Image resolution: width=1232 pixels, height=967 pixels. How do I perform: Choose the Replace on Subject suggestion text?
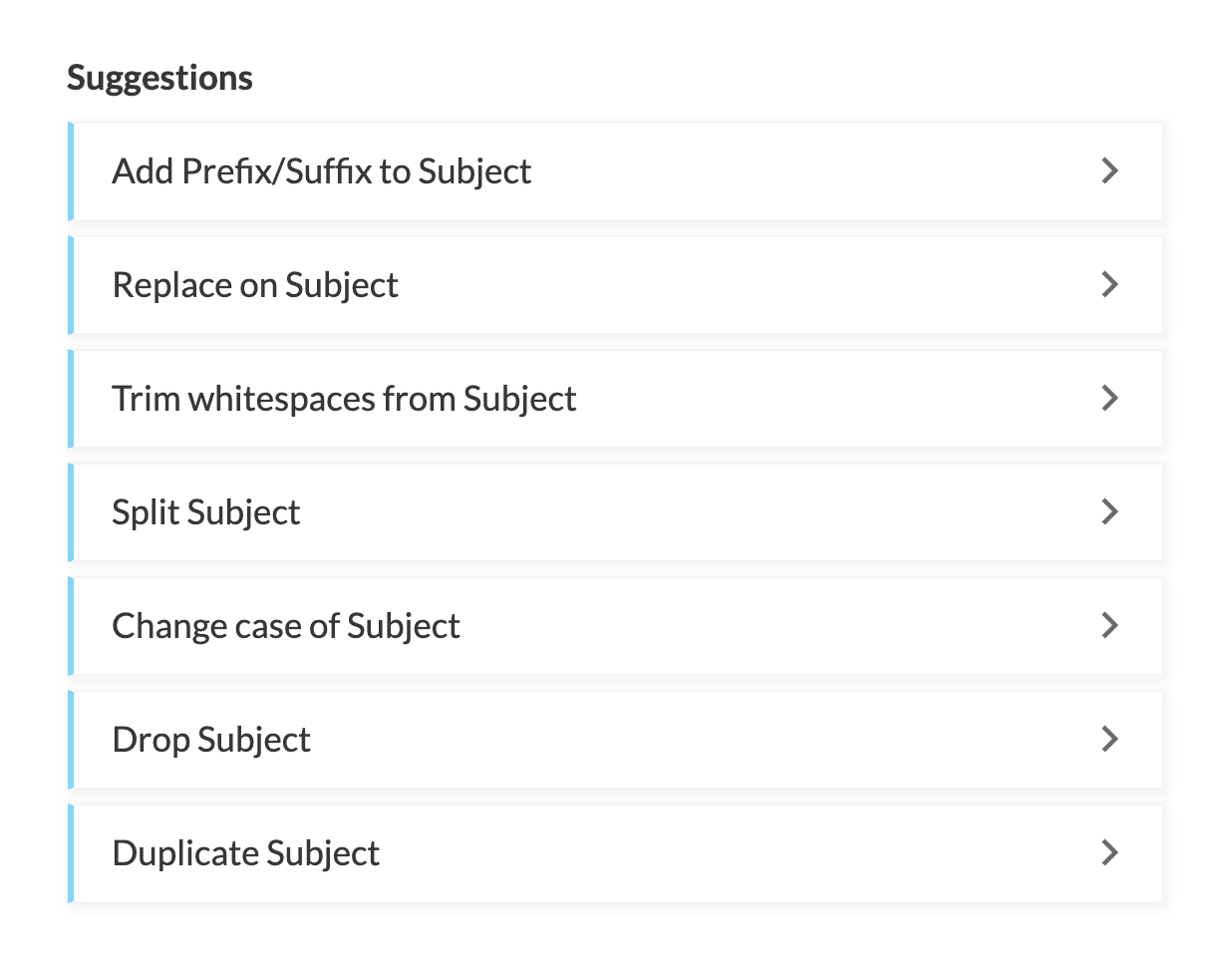[x=255, y=285]
